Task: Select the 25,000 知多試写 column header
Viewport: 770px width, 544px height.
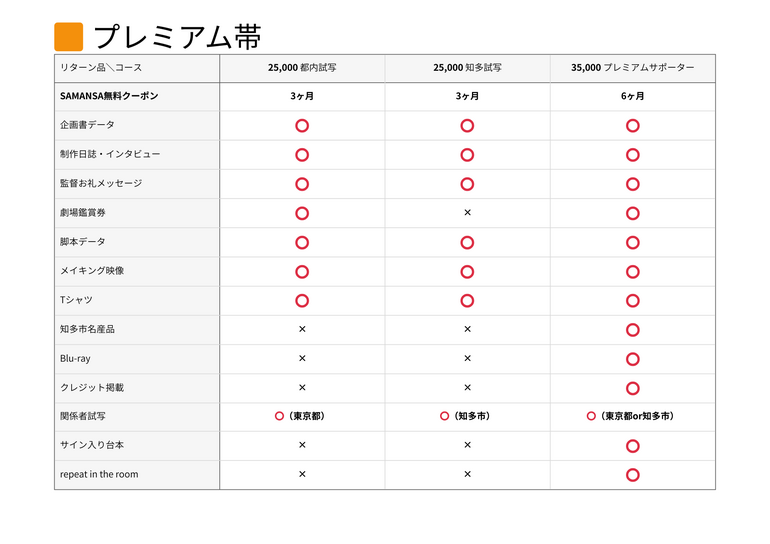Action: (467, 68)
